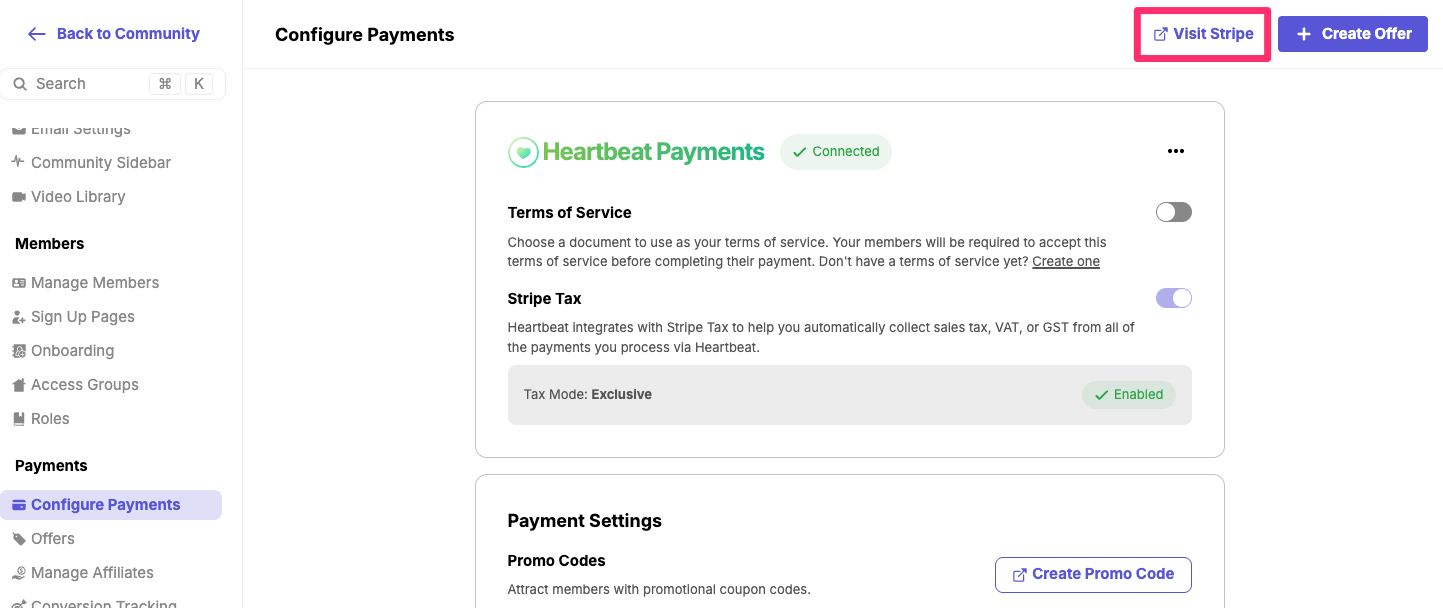This screenshot has height=608, width=1443.
Task: Click the Manage Members card icon
Action: point(19,283)
